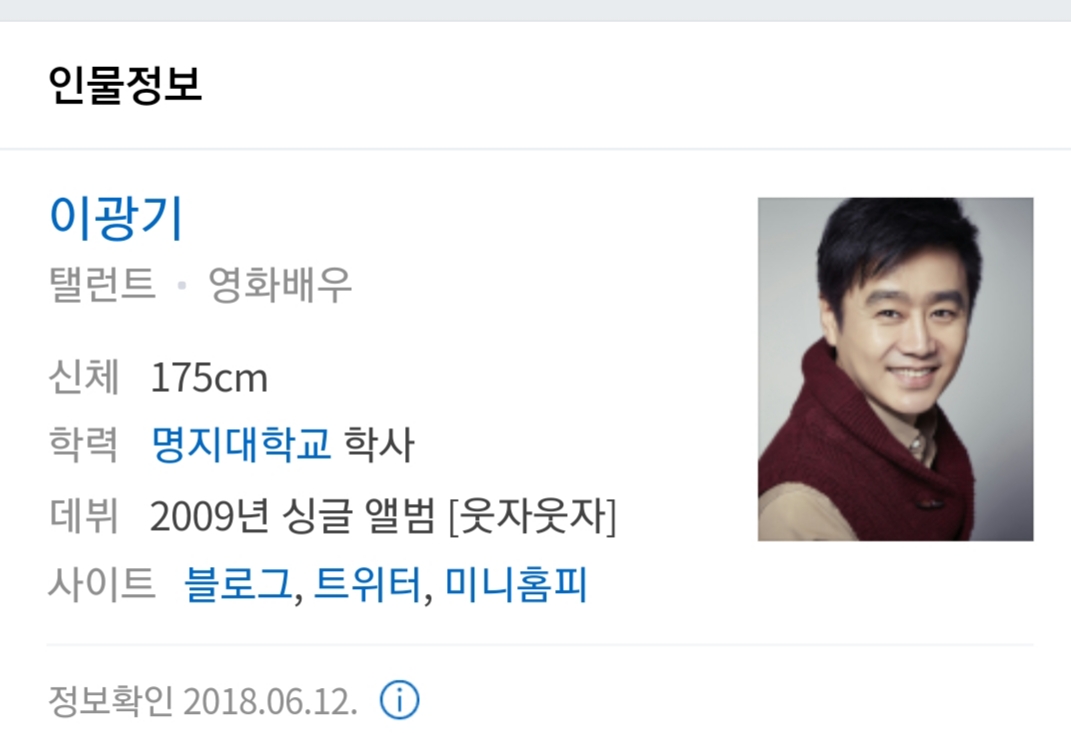Open the 이광기 name link

click(x=115, y=217)
